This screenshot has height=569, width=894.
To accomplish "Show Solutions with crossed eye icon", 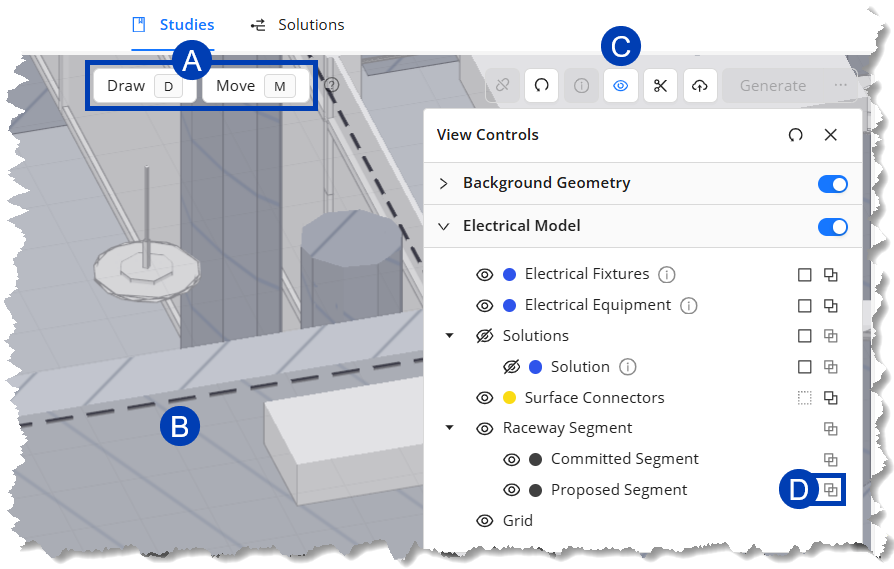I will coord(485,336).
